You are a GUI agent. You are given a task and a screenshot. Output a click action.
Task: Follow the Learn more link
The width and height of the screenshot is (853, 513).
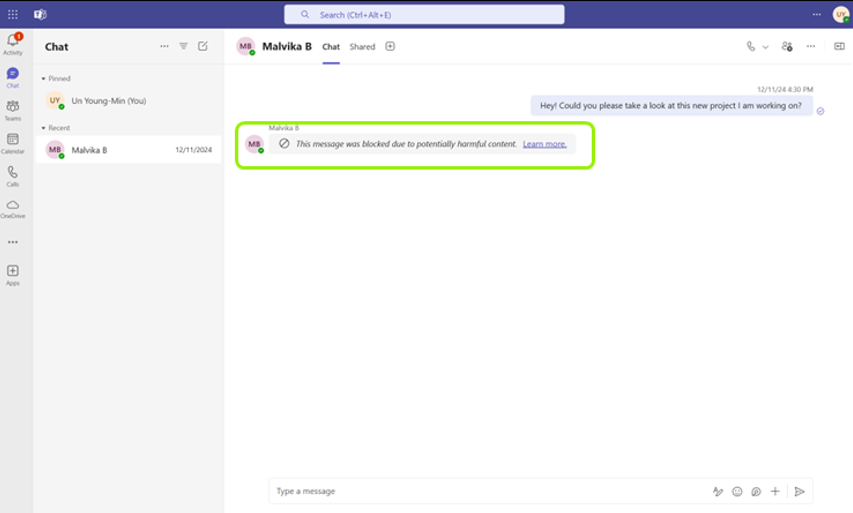pos(545,144)
